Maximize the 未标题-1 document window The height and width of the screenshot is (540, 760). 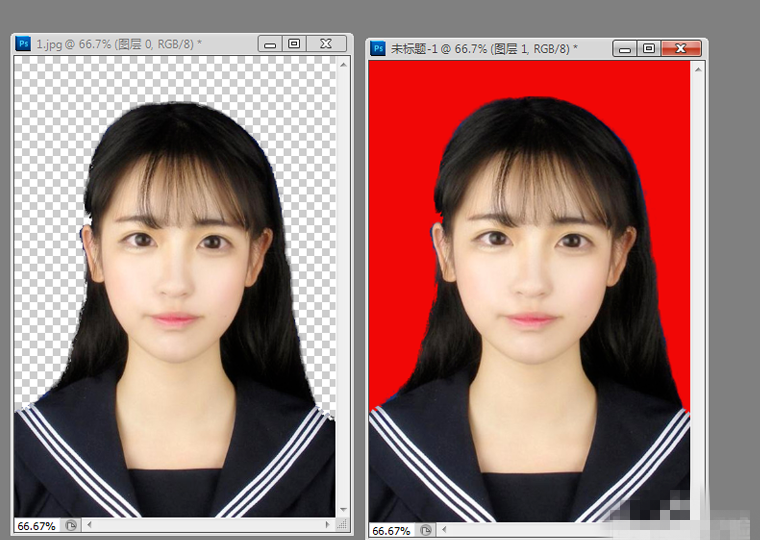click(x=649, y=48)
